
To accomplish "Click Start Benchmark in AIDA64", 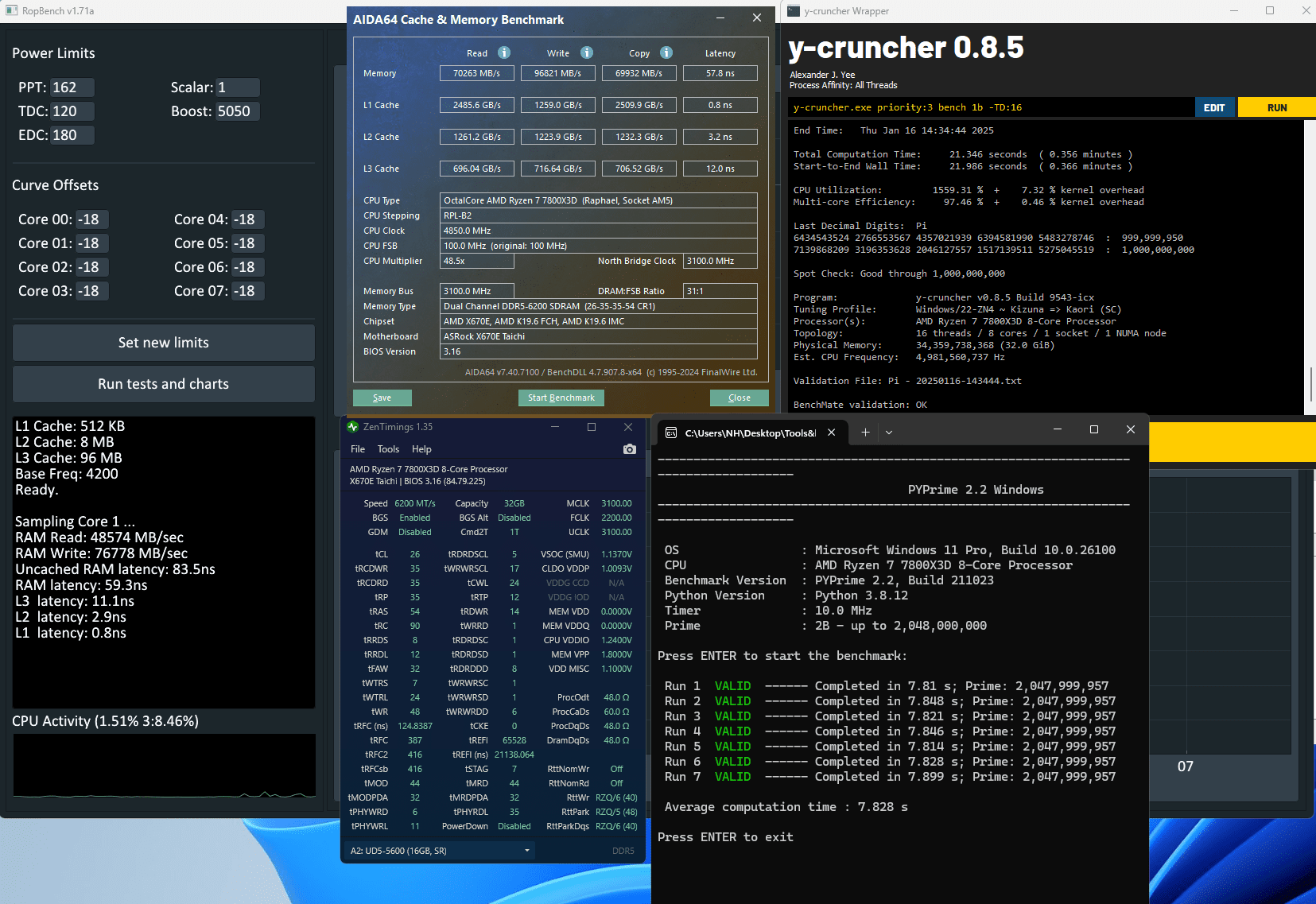I will [561, 398].
